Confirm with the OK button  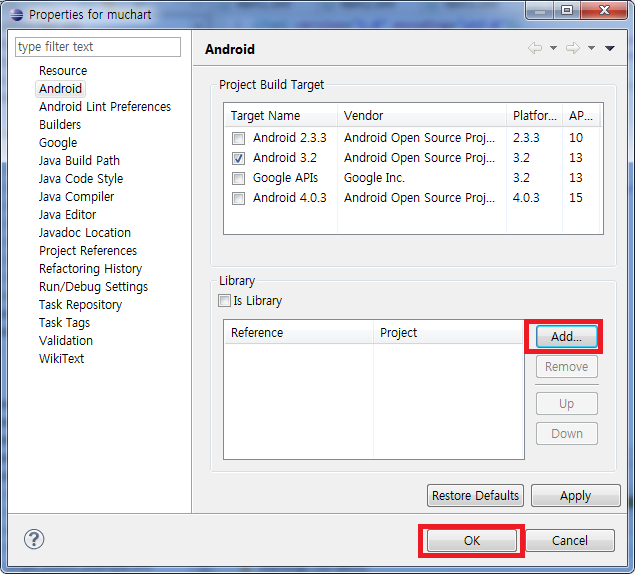point(472,540)
